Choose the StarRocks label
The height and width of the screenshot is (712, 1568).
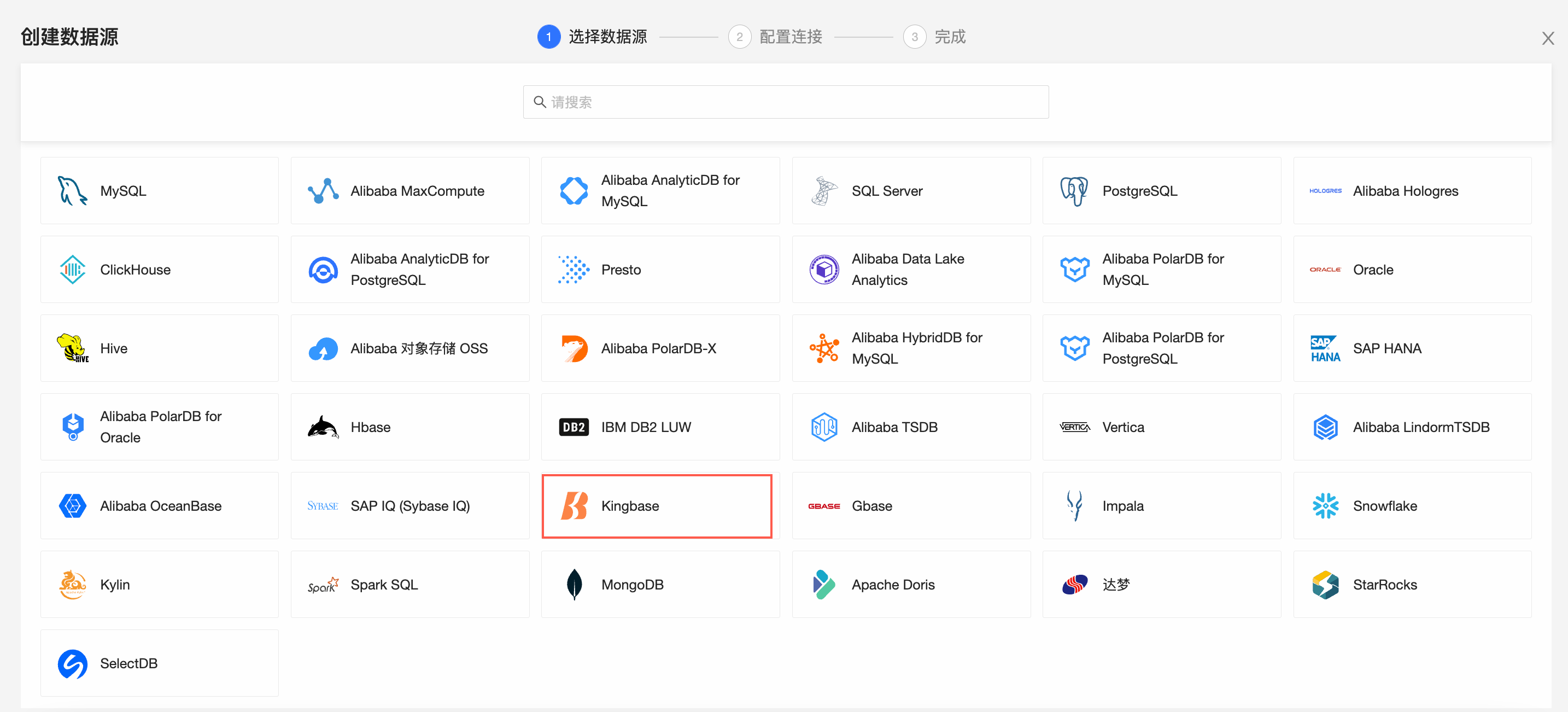(1385, 584)
